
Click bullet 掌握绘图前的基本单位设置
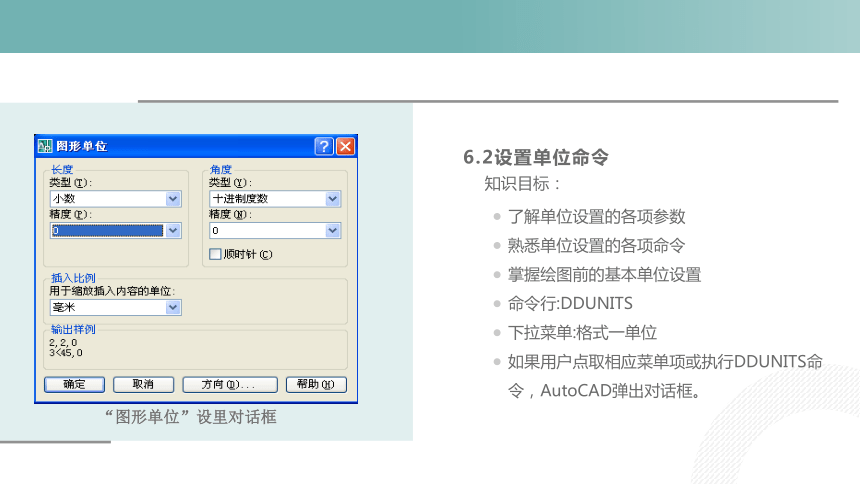click(604, 275)
